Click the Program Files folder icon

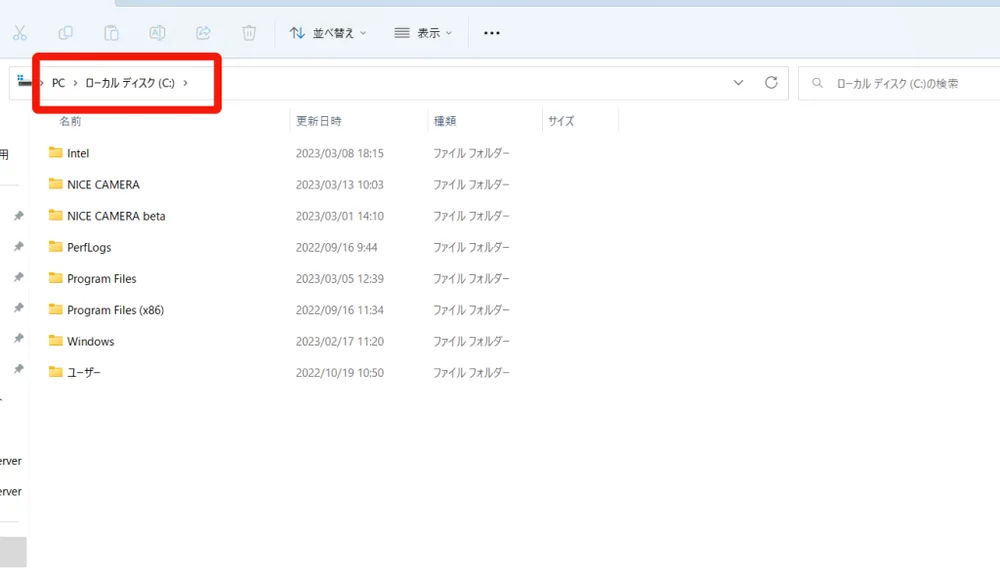click(55, 278)
